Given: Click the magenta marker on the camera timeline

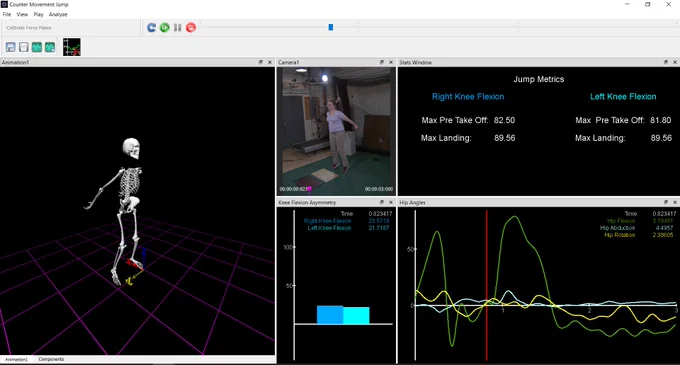Looking at the screenshot, I should click(x=309, y=189).
